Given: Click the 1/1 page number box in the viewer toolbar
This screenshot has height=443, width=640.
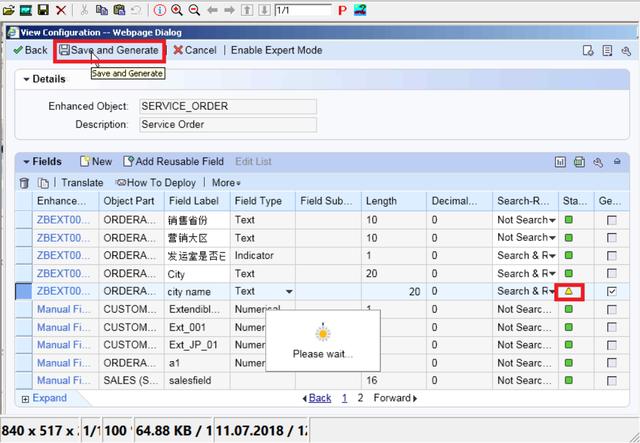Looking at the screenshot, I should click(x=302, y=10).
